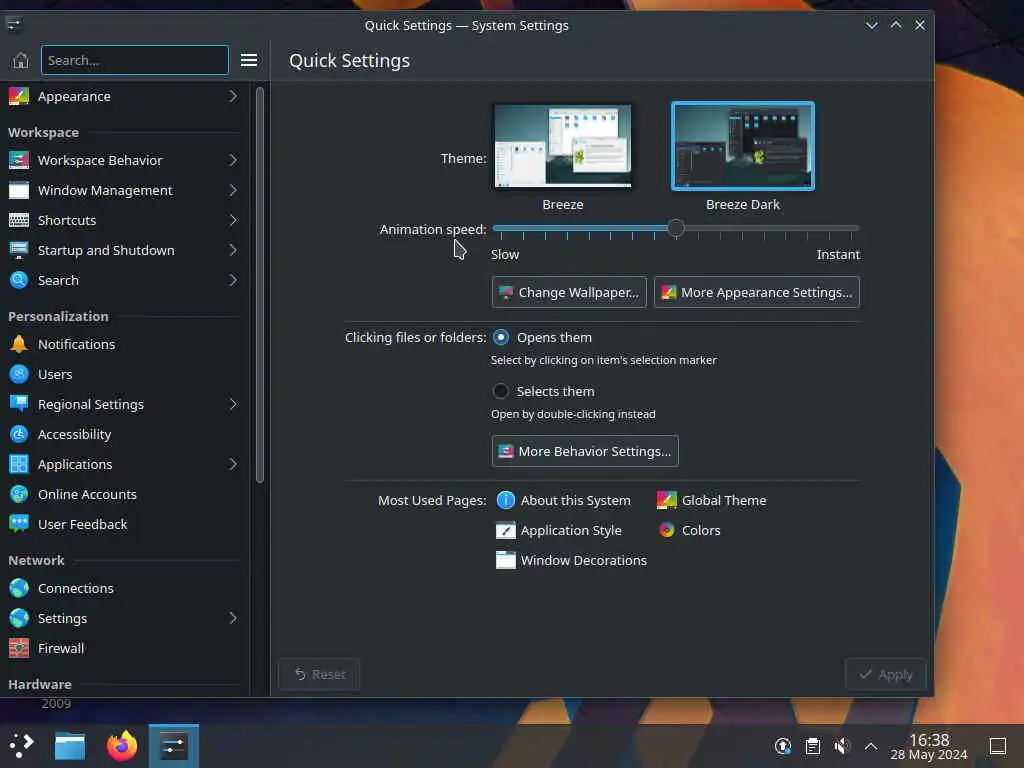Open the Users settings page
The width and height of the screenshot is (1024, 768).
click(124, 374)
